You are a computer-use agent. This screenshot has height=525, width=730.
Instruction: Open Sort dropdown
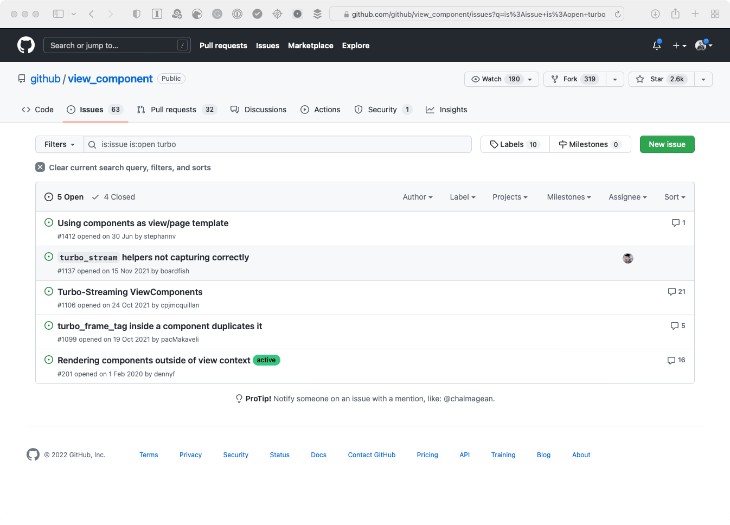coord(675,197)
